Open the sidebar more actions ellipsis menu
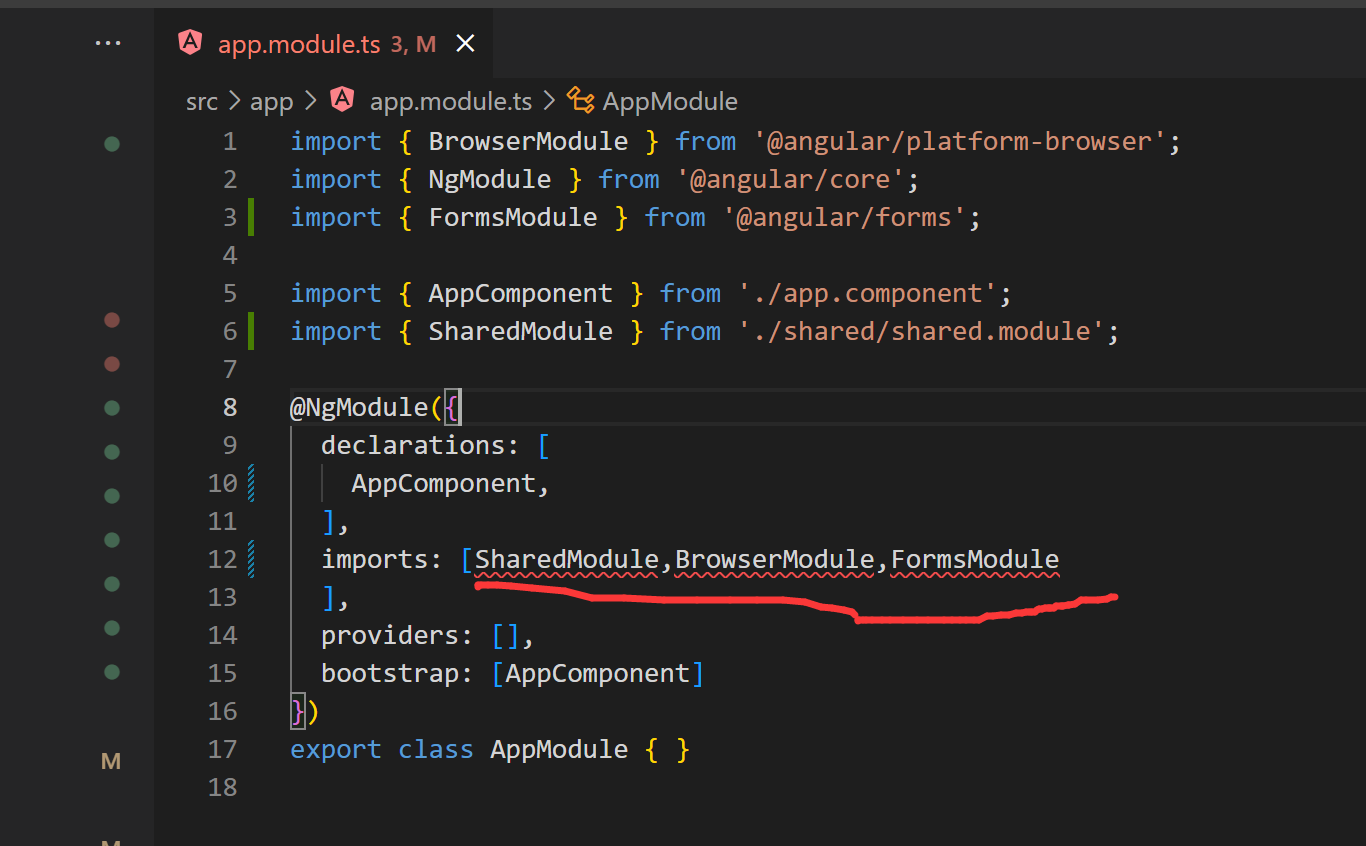Screen dimensions: 1366x846 [108, 44]
